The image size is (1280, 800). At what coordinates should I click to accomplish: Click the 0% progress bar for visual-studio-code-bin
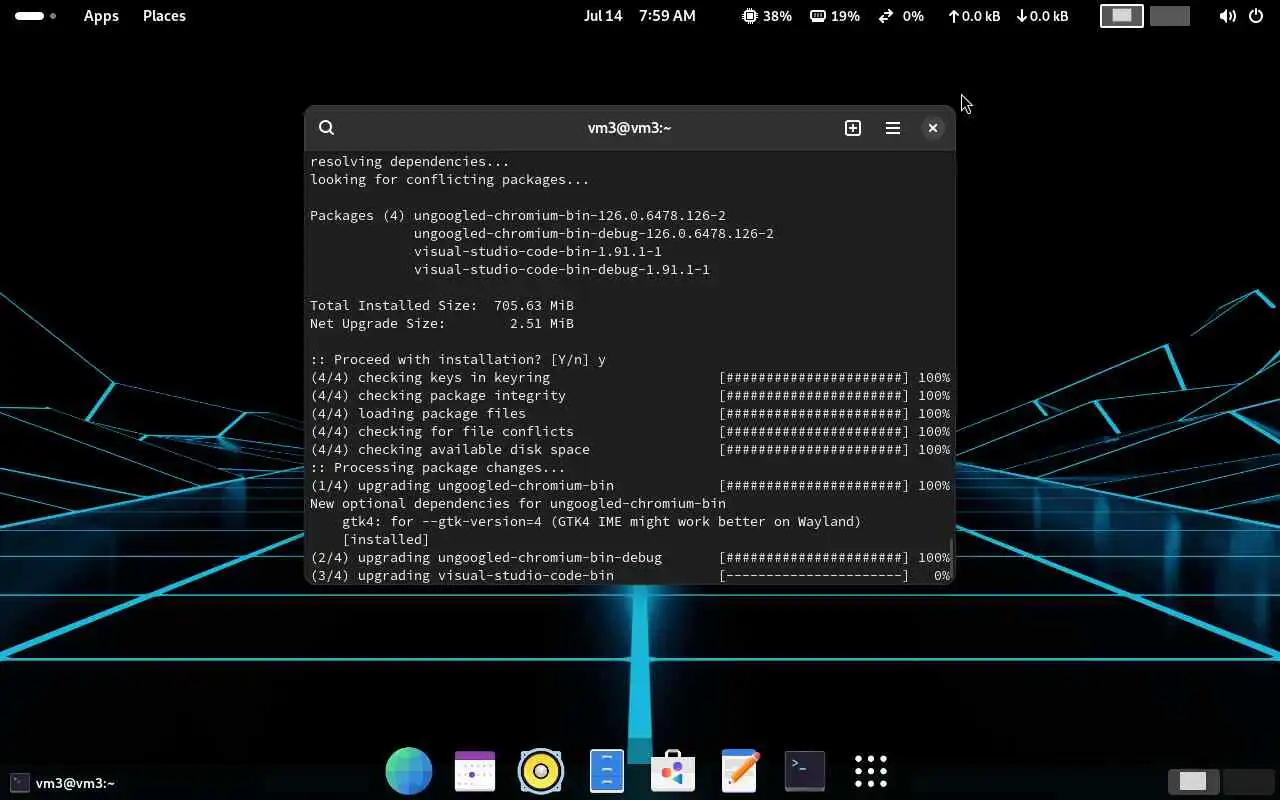click(814, 576)
